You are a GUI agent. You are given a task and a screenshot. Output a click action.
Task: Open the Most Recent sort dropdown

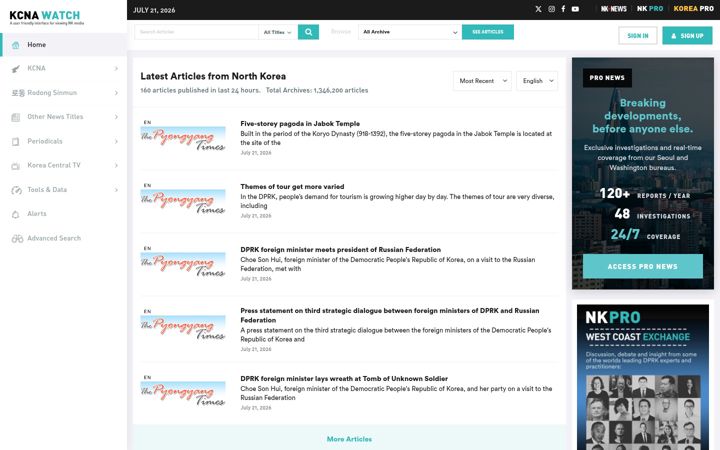482,81
